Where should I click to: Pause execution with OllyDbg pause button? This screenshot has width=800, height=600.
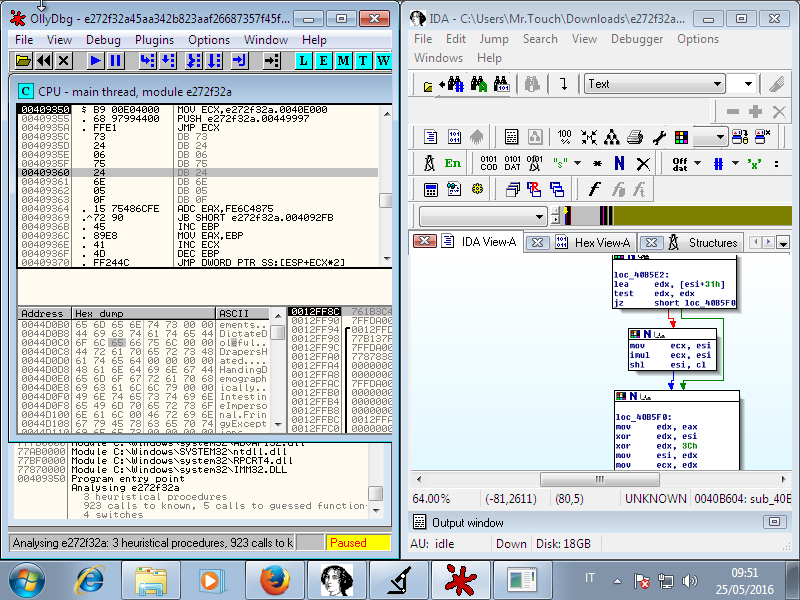116,61
